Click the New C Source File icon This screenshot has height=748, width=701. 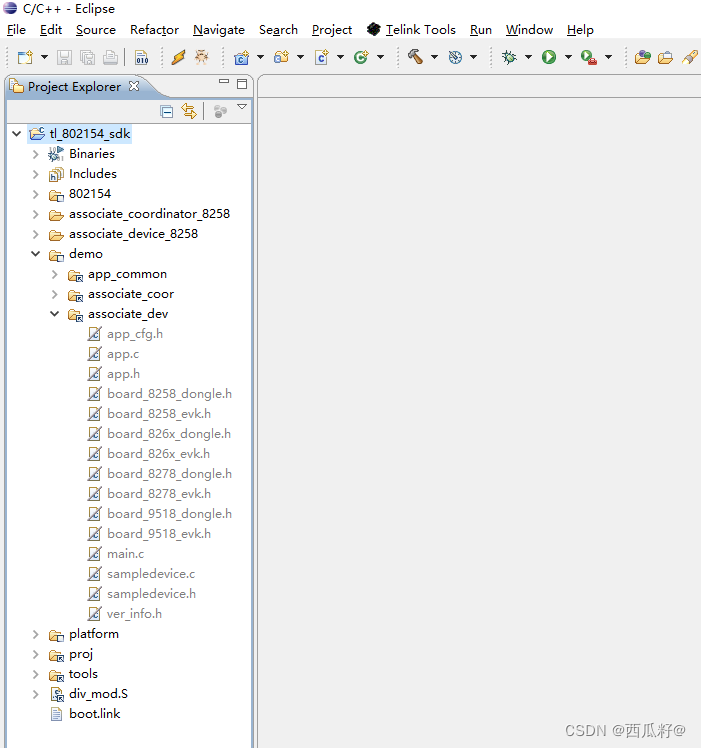322,57
